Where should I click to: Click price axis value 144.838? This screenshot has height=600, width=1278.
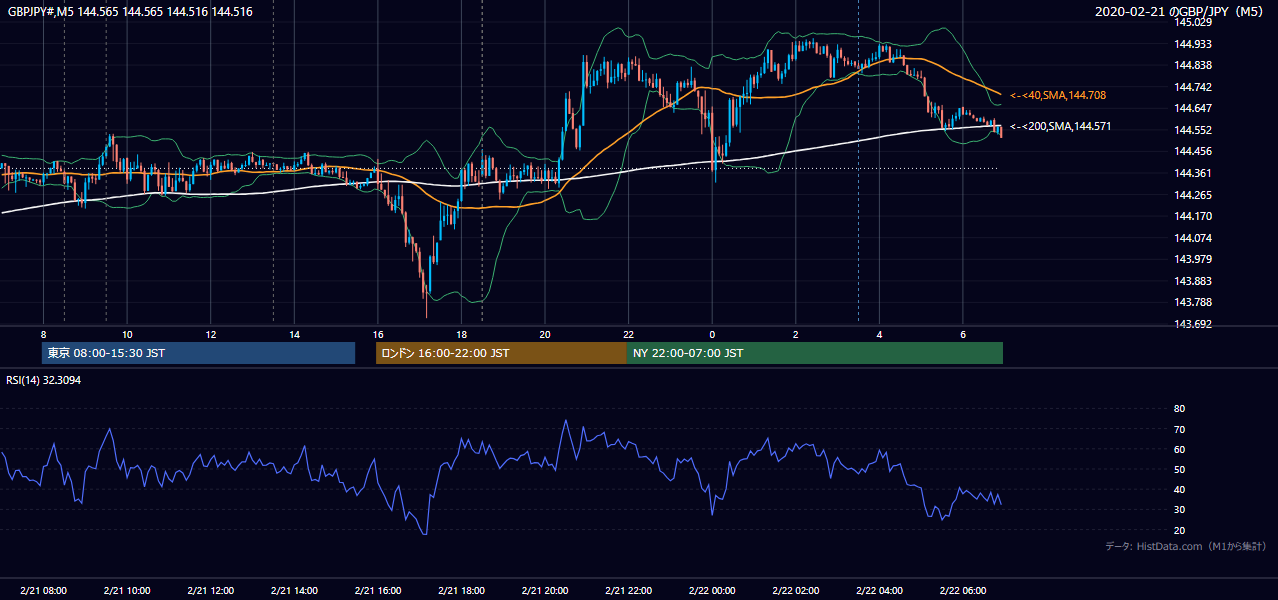pos(1193,65)
